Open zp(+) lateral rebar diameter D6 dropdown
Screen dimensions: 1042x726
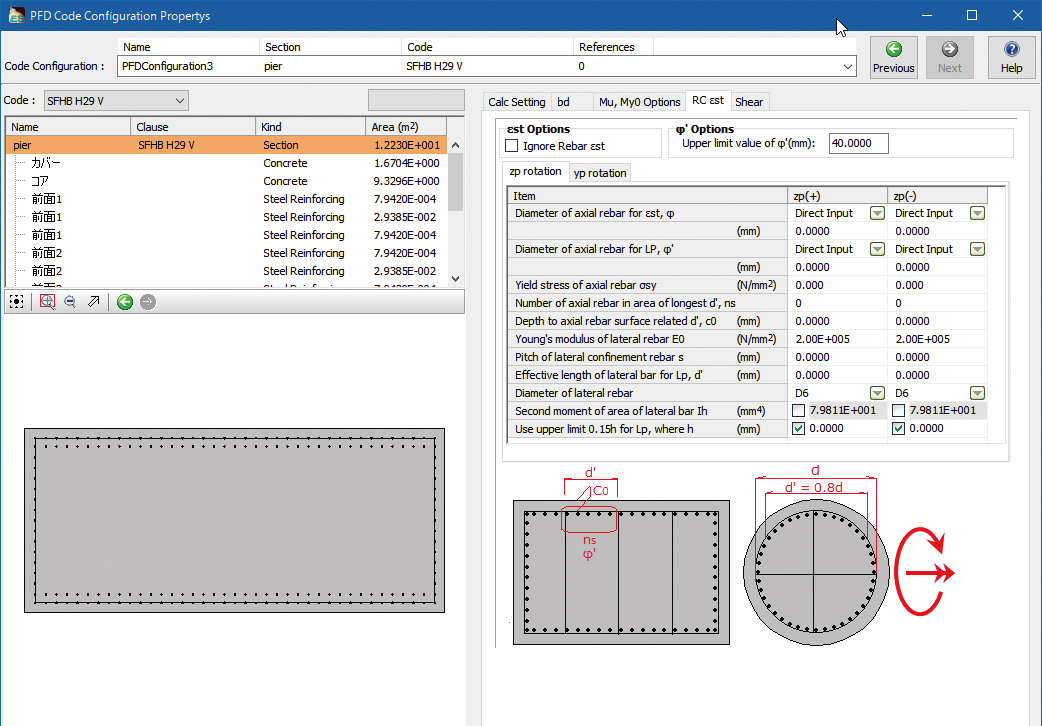877,393
